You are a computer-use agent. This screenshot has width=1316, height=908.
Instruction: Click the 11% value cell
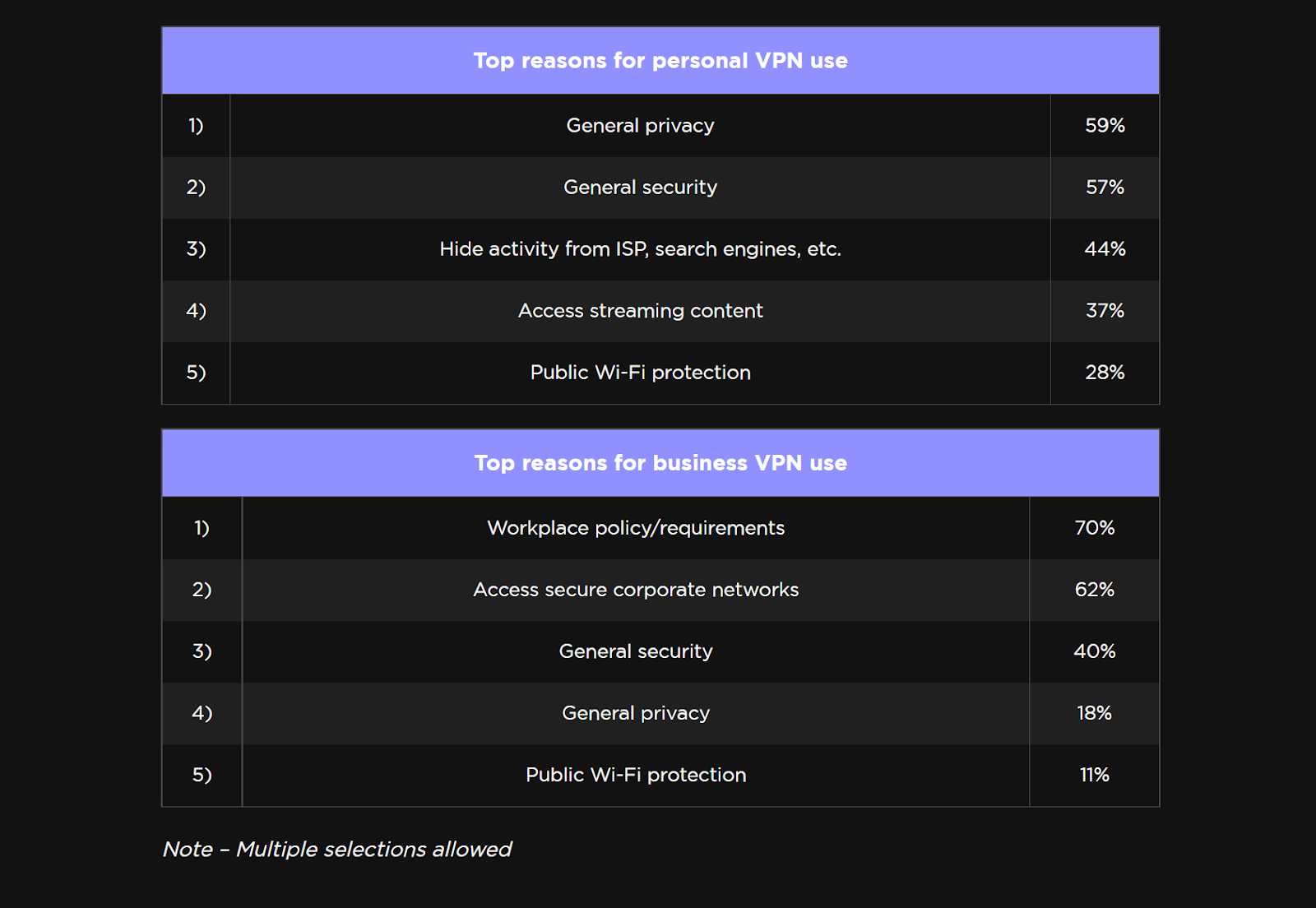(1094, 775)
